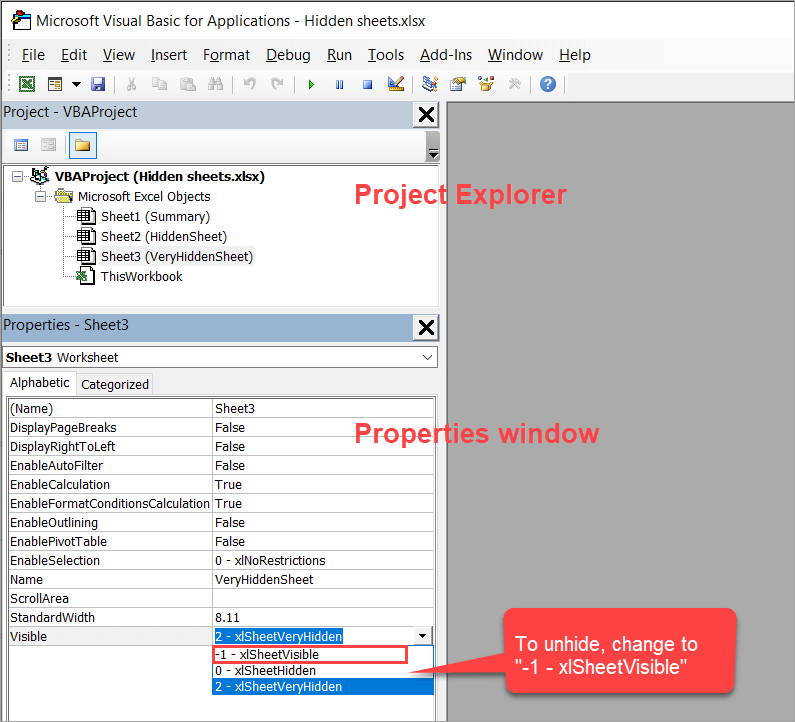Click the View Microsoft Excel toolbar icon
Image resolution: width=795 pixels, height=722 pixels.
click(27, 84)
